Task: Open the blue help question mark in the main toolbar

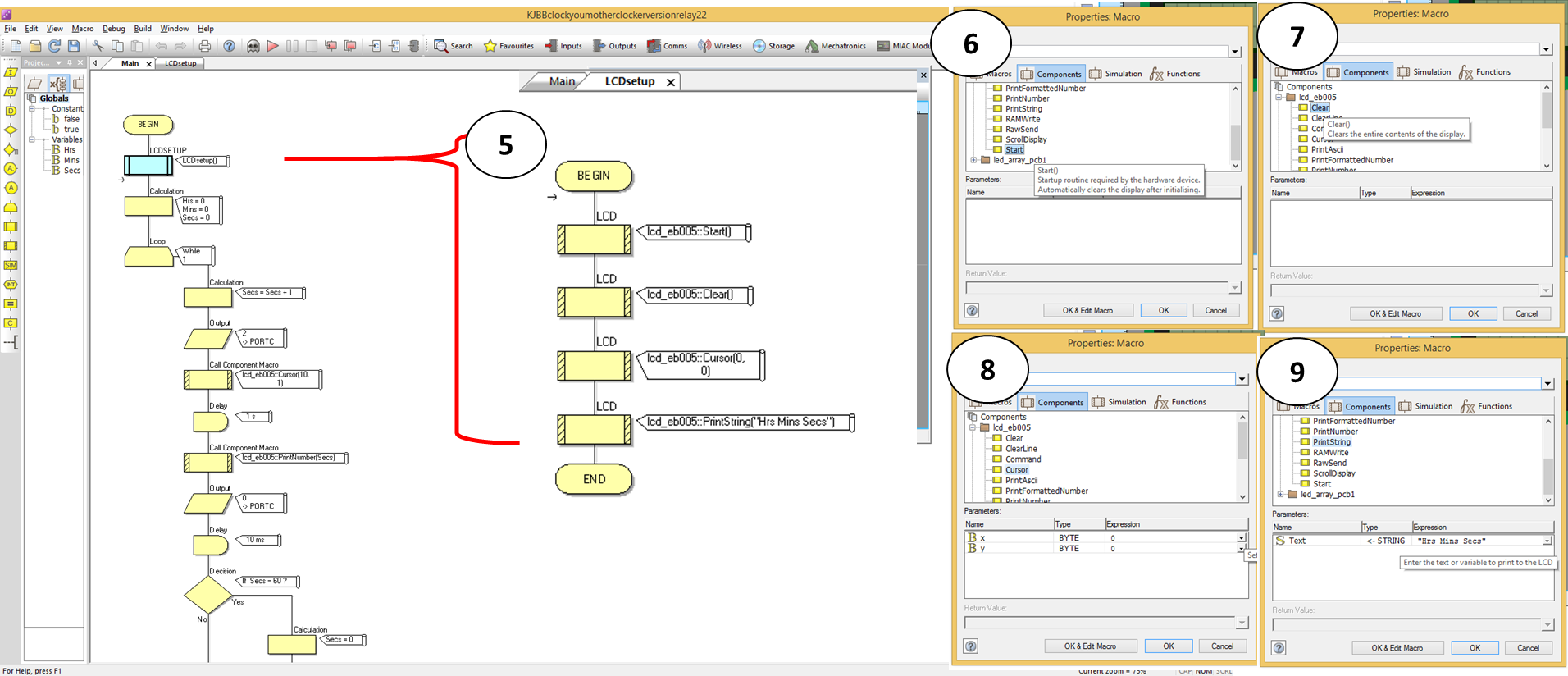Action: point(230,46)
